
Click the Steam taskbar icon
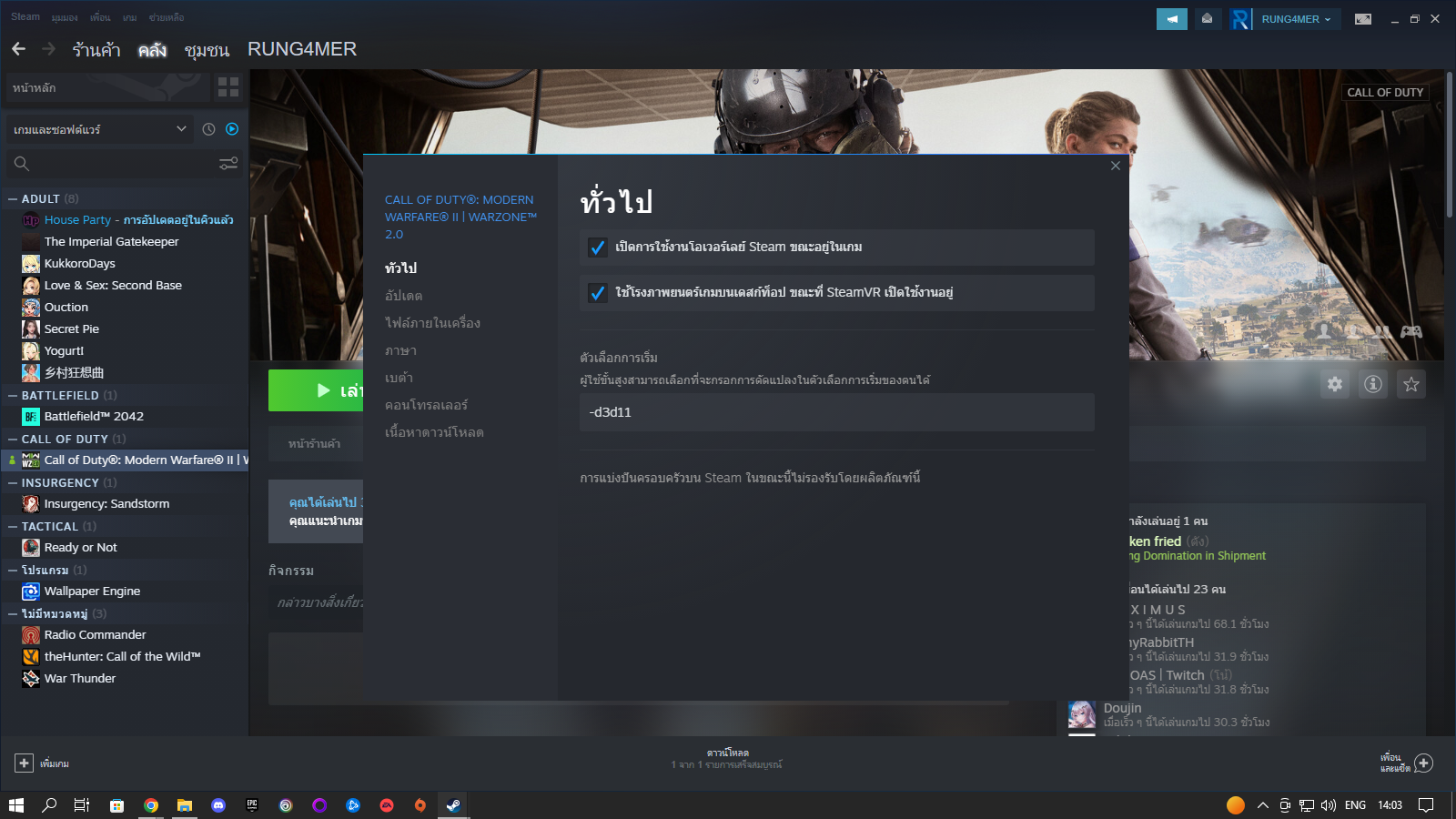tap(453, 805)
